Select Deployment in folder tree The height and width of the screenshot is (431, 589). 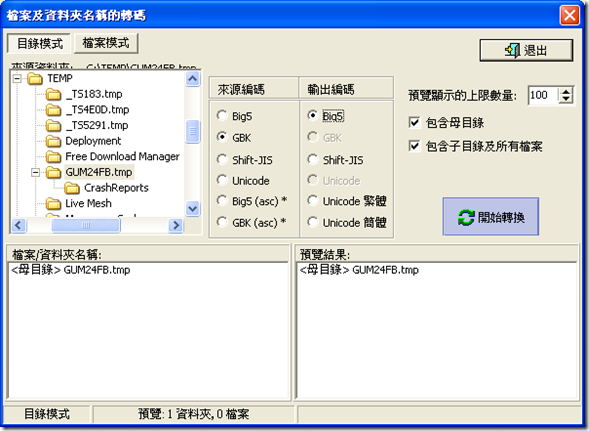point(93,141)
